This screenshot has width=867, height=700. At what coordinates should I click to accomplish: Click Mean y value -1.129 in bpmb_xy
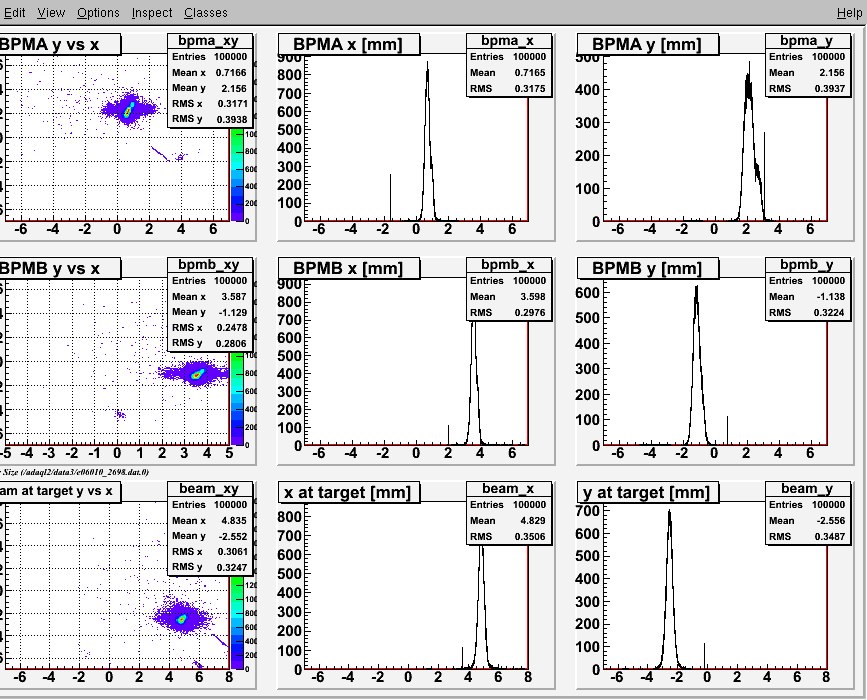click(x=232, y=312)
